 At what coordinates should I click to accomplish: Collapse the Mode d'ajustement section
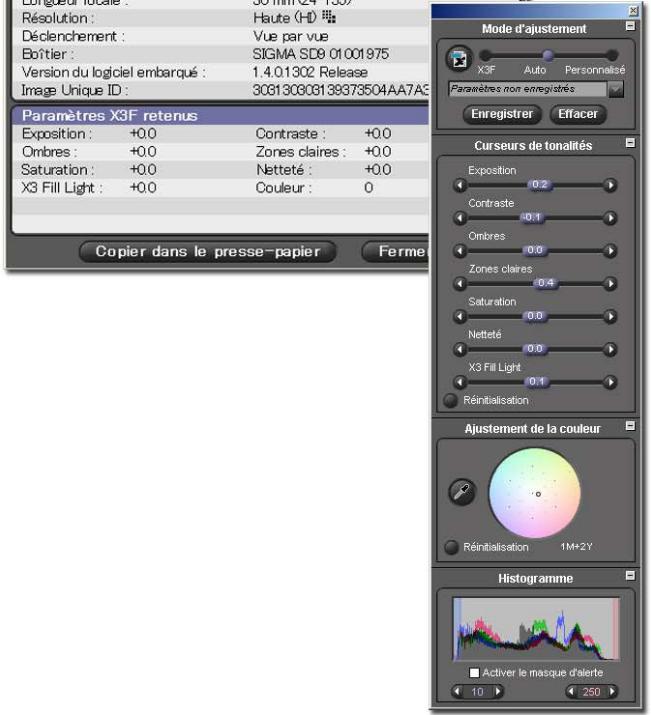point(630,26)
